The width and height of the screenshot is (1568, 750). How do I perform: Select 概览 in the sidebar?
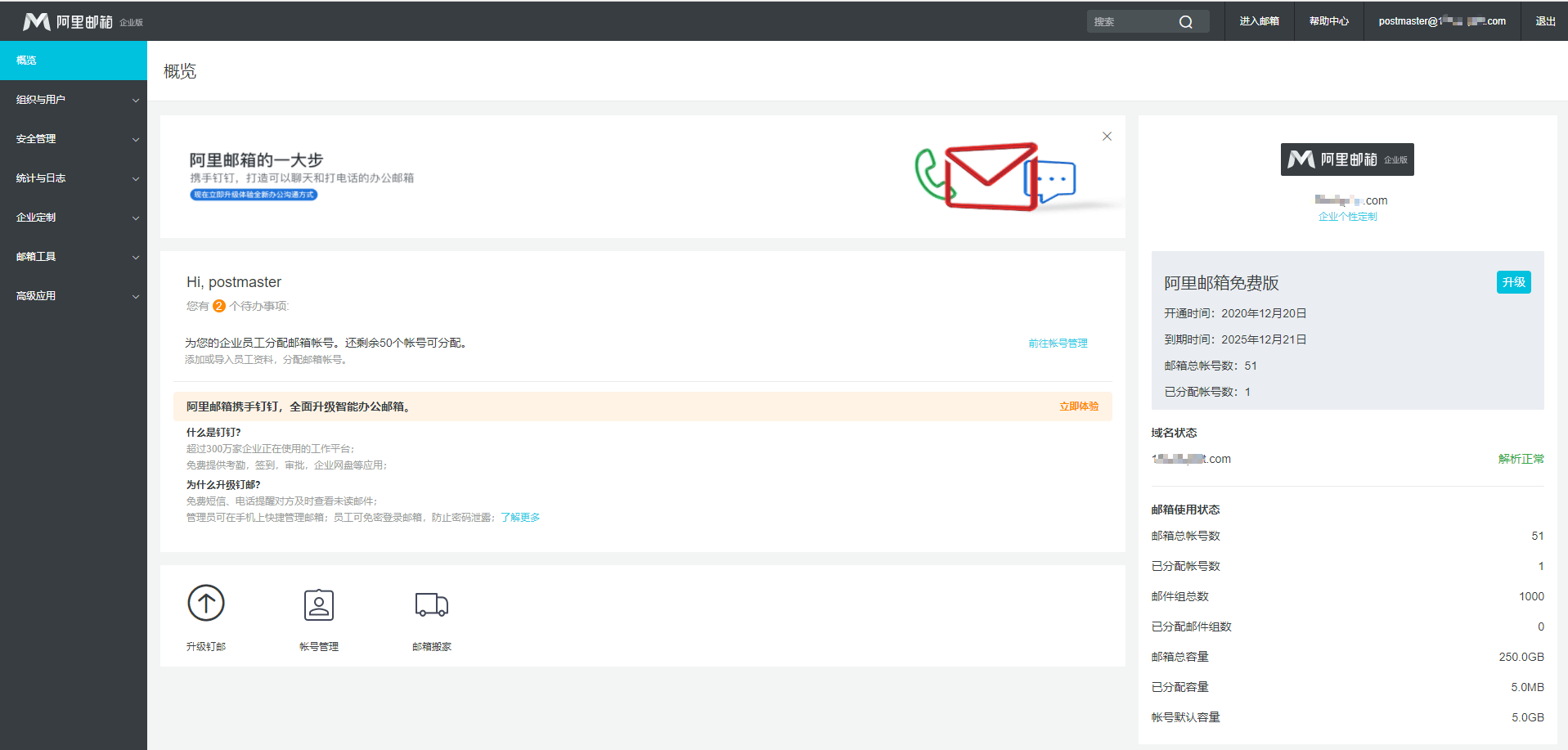(74, 61)
